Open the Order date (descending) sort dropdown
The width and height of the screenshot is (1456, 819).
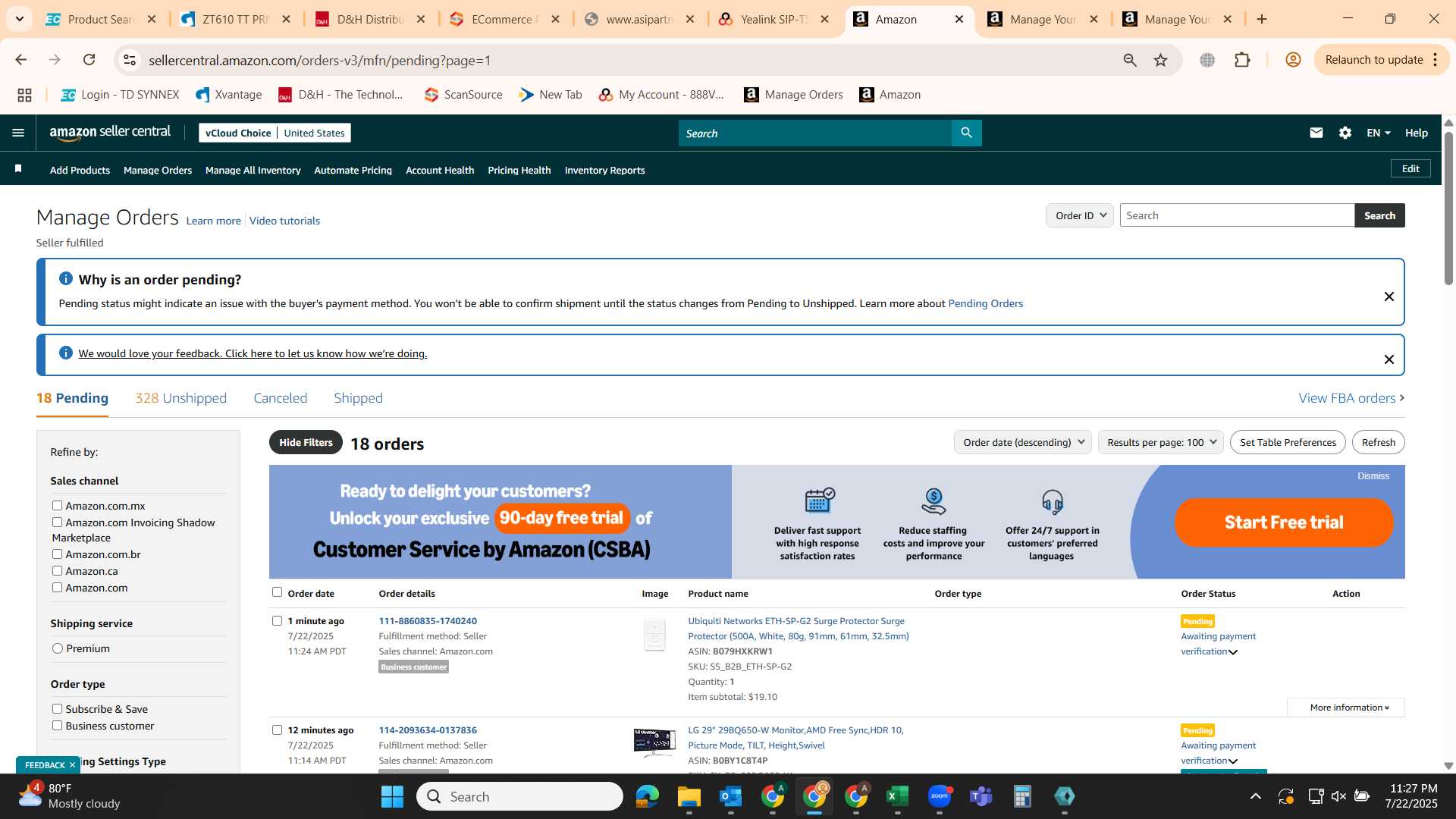tap(1022, 442)
